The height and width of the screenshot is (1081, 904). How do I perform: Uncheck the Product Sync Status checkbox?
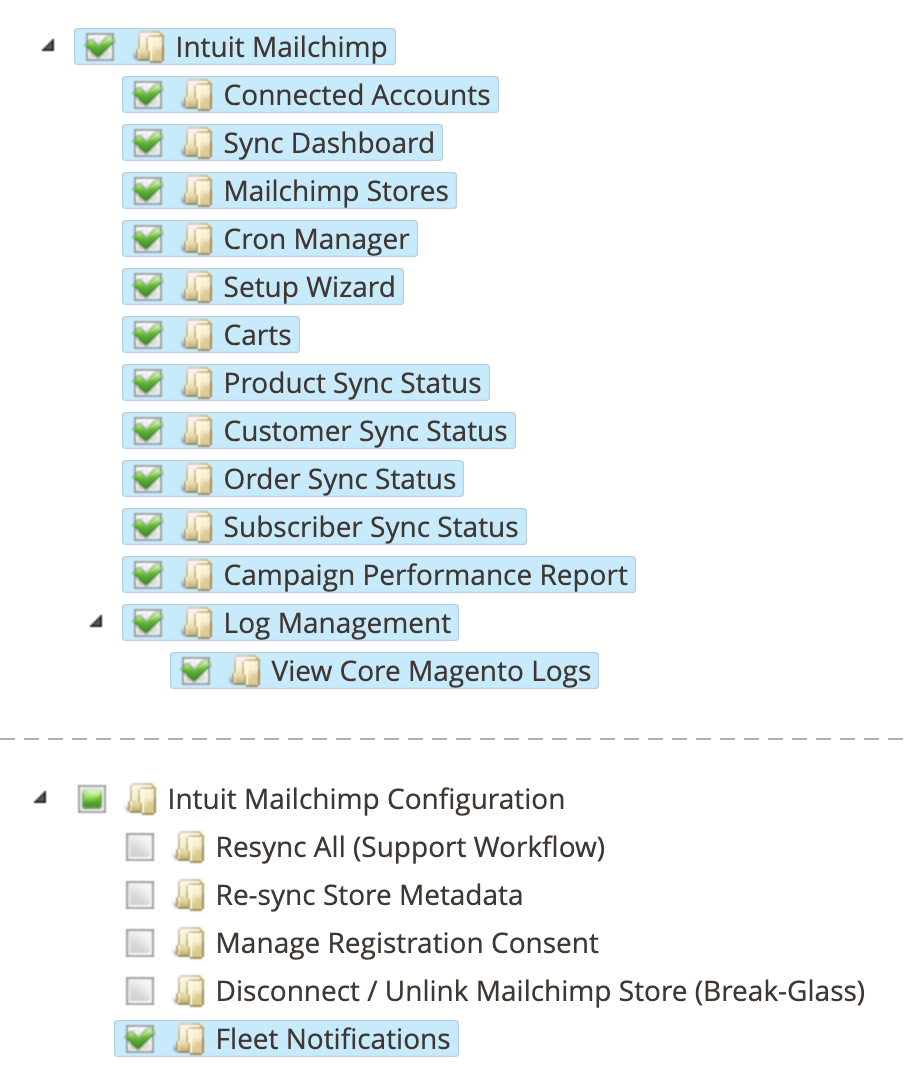(148, 383)
